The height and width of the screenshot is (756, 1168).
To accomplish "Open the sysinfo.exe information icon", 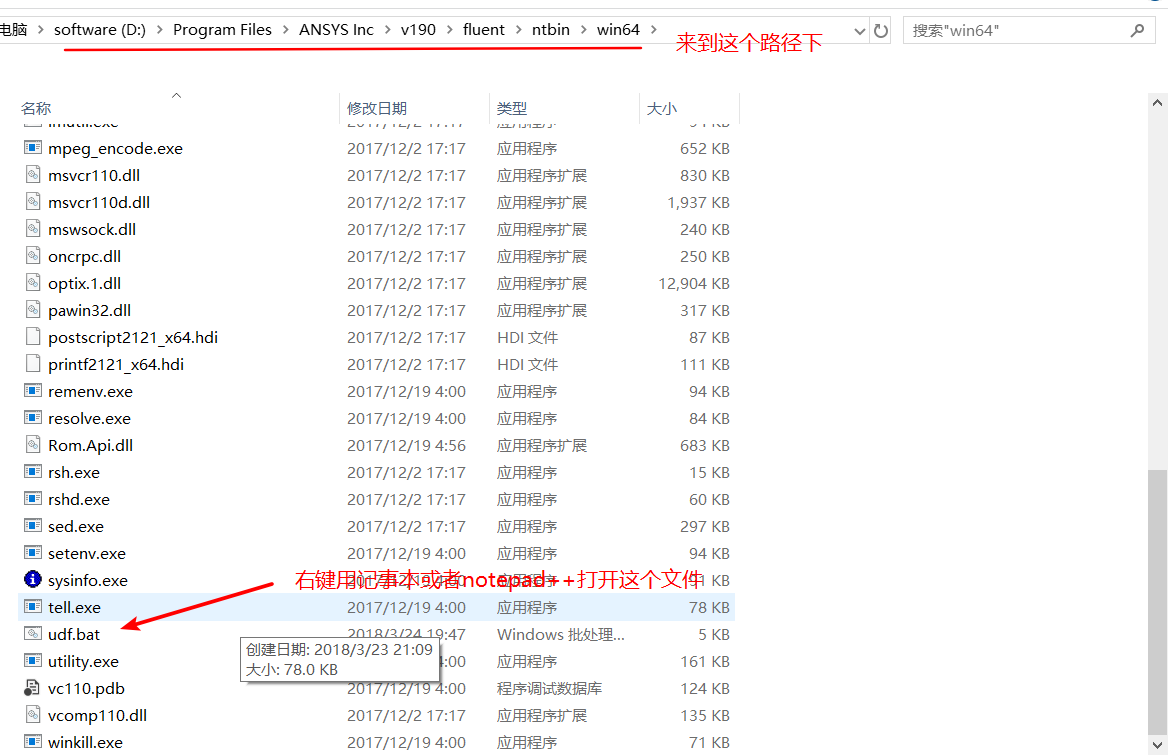I will 31,579.
